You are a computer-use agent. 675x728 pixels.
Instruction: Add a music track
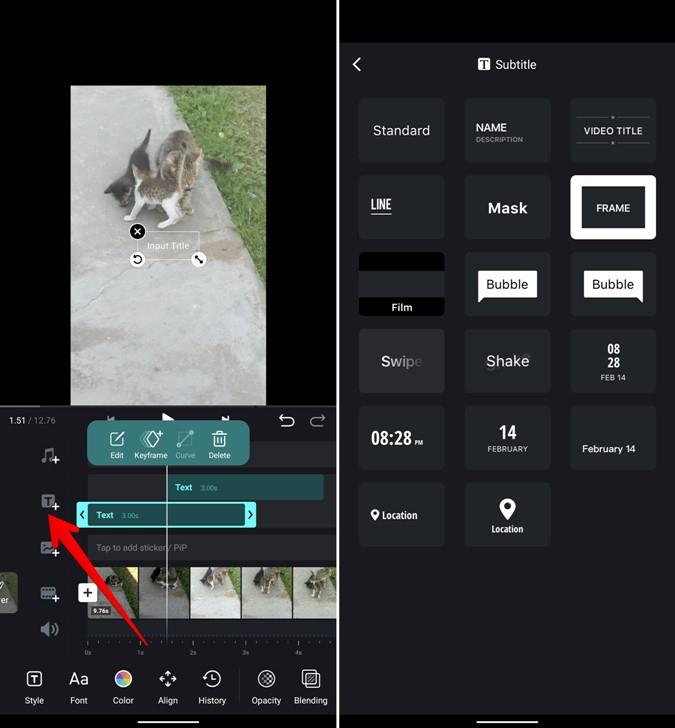(x=50, y=456)
